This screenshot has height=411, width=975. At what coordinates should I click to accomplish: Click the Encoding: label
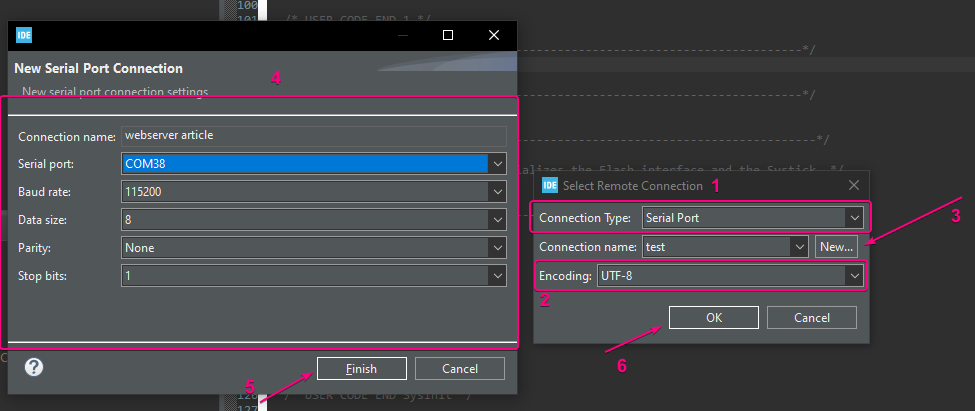click(565, 275)
